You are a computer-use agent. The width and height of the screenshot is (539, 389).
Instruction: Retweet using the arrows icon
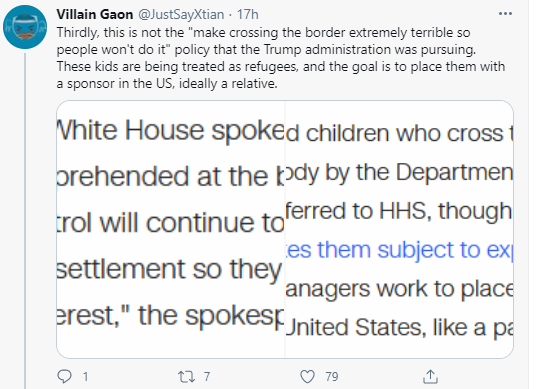[x=186, y=377]
